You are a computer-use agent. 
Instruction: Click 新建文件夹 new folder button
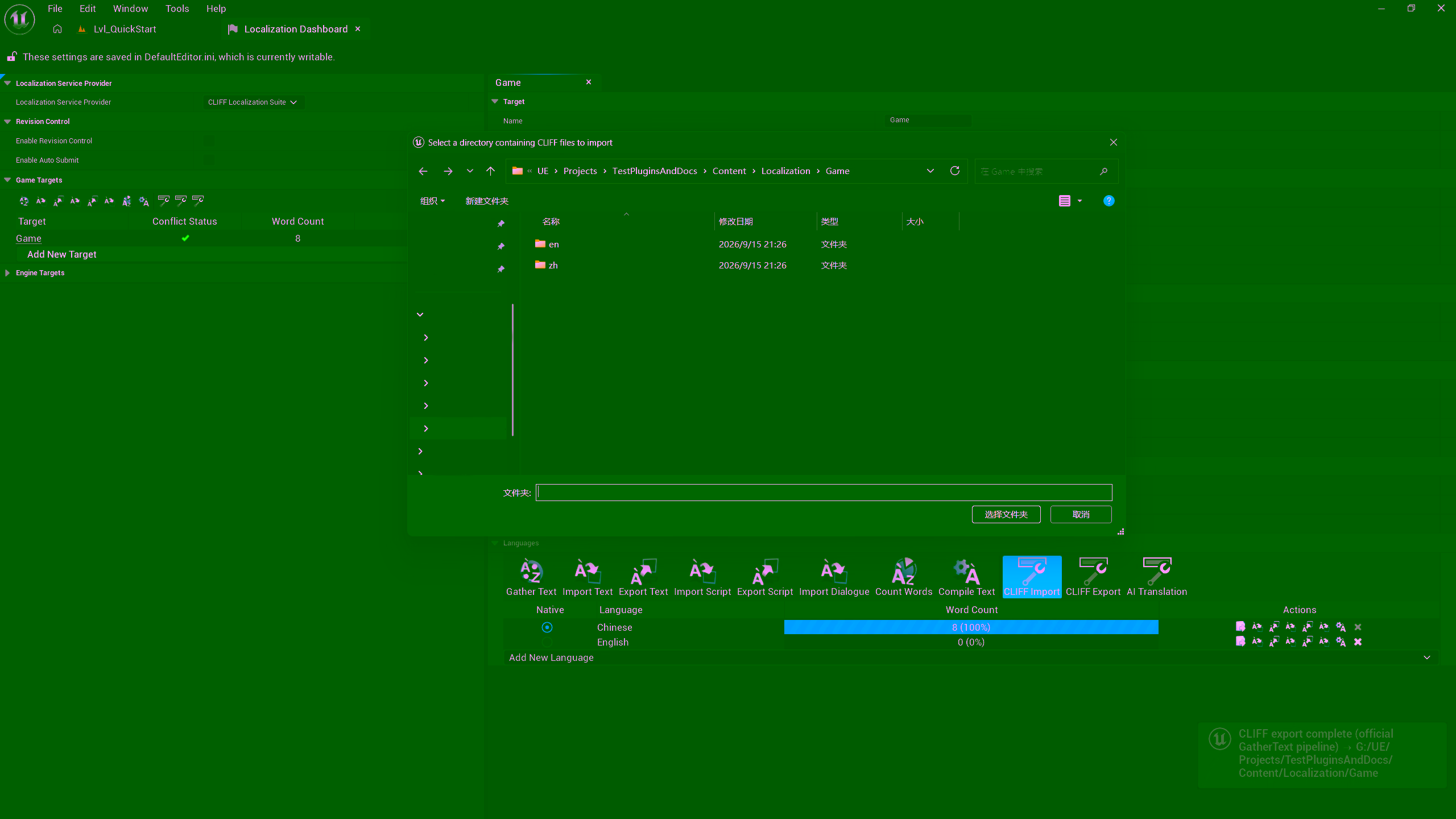click(487, 201)
